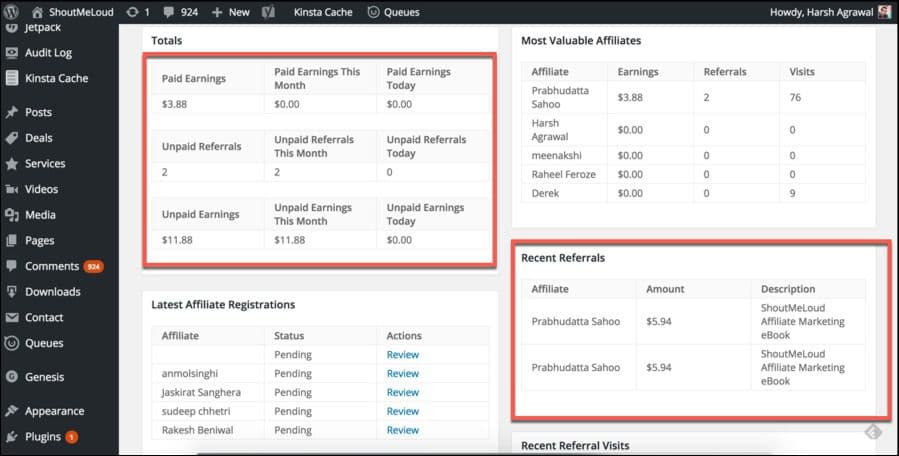Click the user avatar thumbnail

coord(885,11)
